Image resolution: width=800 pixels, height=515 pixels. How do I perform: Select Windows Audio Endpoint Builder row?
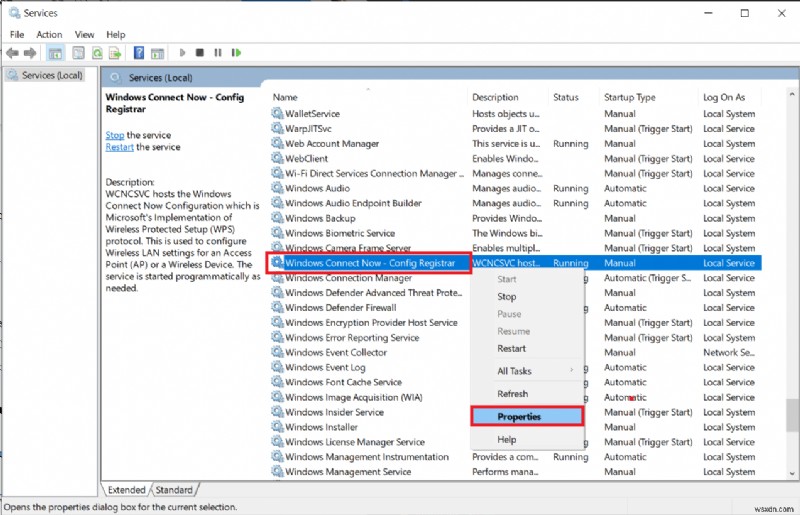coord(516,203)
